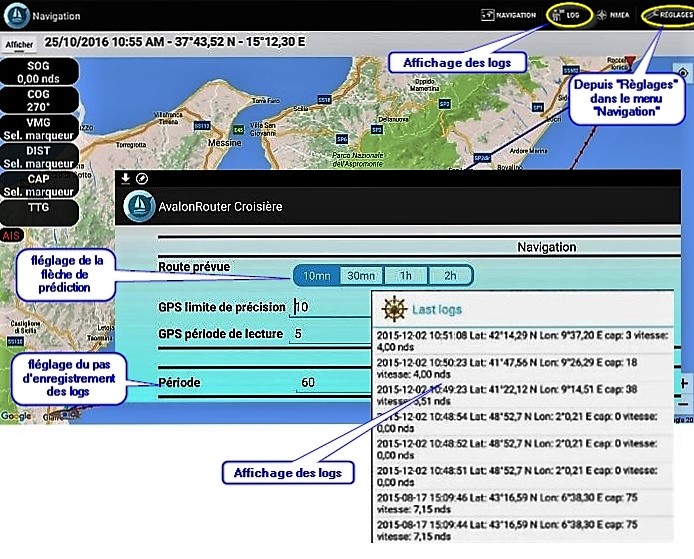This screenshot has height=559, width=694.
Task: Click the GPS limite de précision field
Action: (x=330, y=307)
